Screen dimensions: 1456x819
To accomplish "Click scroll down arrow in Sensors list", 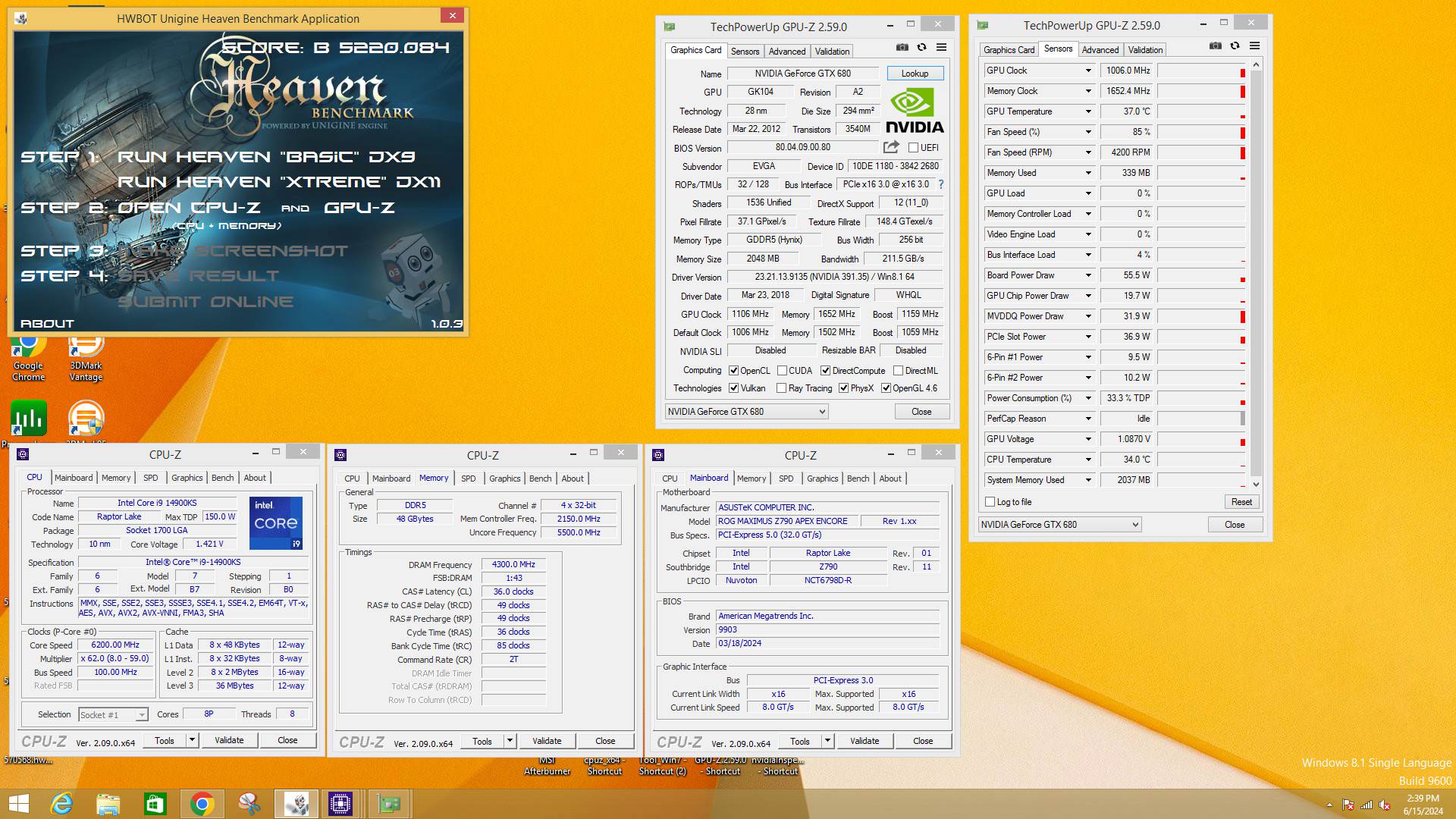I will tap(1256, 484).
